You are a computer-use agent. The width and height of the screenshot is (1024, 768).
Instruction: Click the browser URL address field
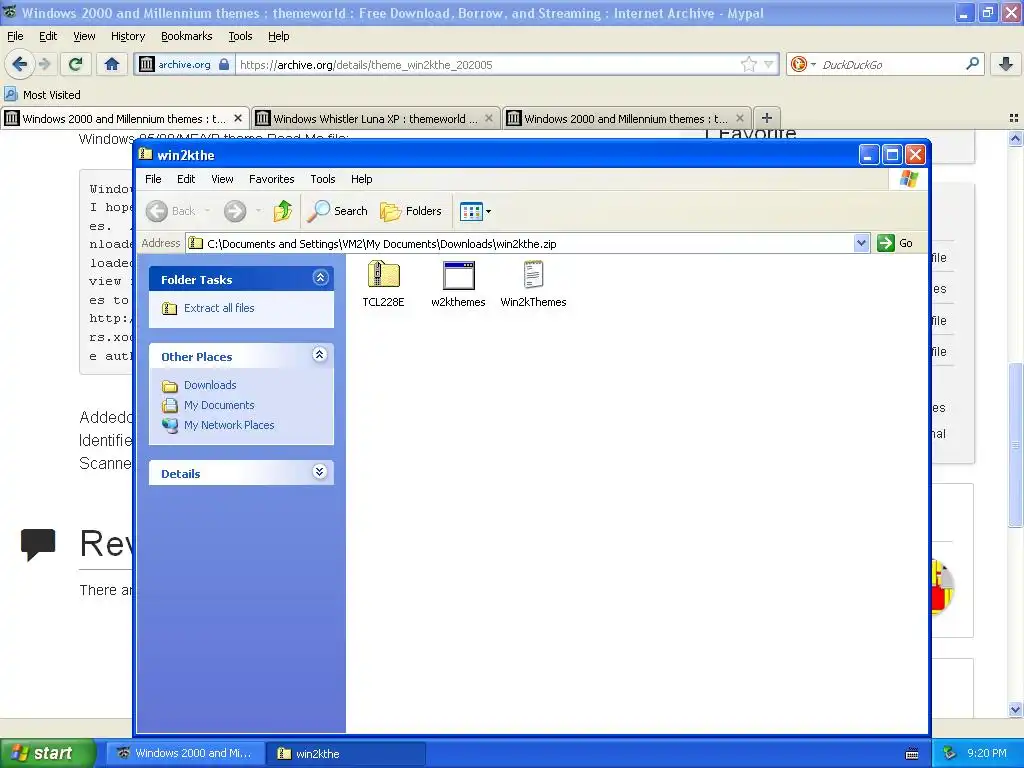[x=487, y=65]
